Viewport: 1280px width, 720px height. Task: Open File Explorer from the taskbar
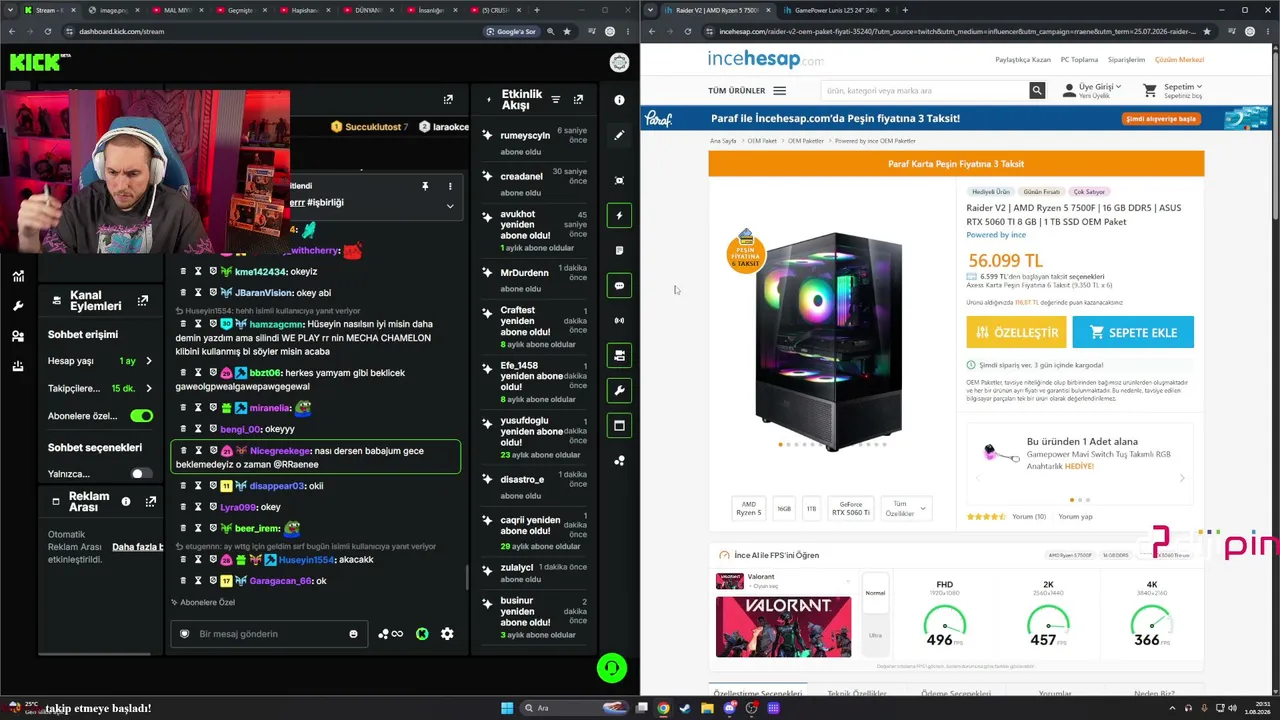(707, 708)
